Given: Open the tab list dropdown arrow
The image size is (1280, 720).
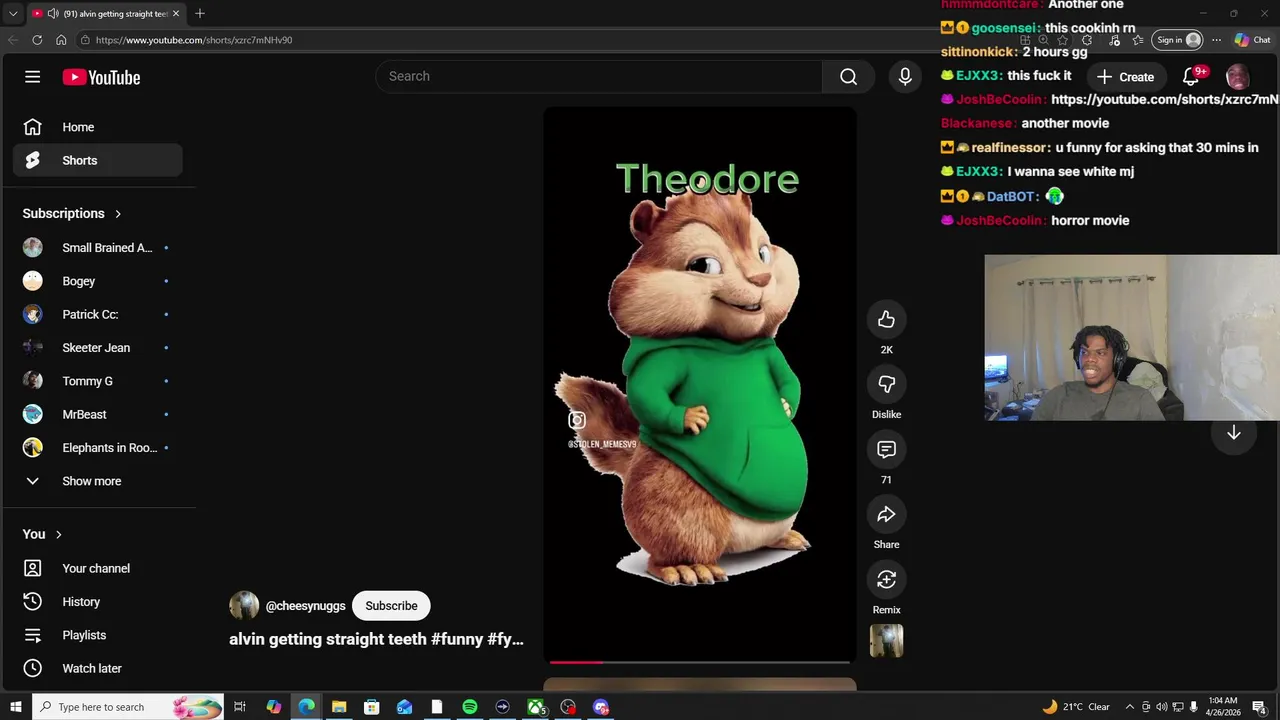Looking at the screenshot, I should coord(13,13).
